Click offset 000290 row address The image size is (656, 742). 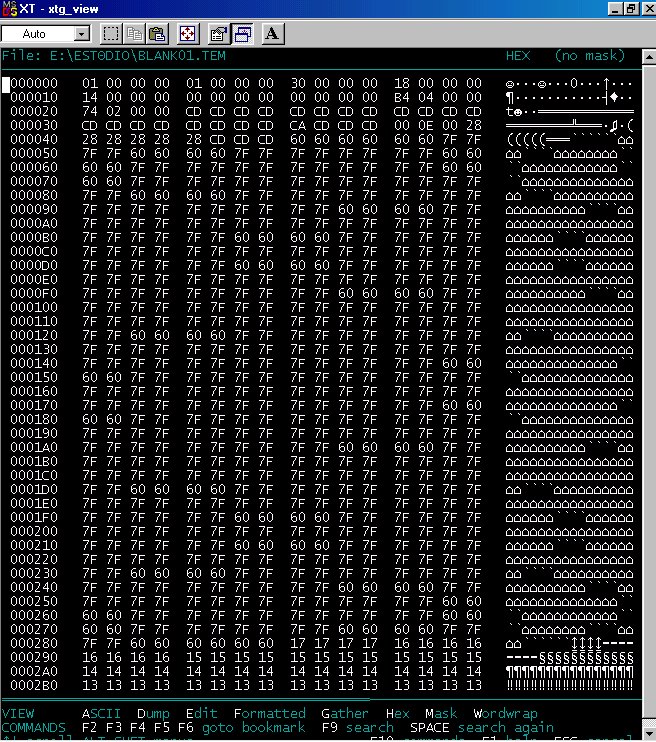pos(34,657)
